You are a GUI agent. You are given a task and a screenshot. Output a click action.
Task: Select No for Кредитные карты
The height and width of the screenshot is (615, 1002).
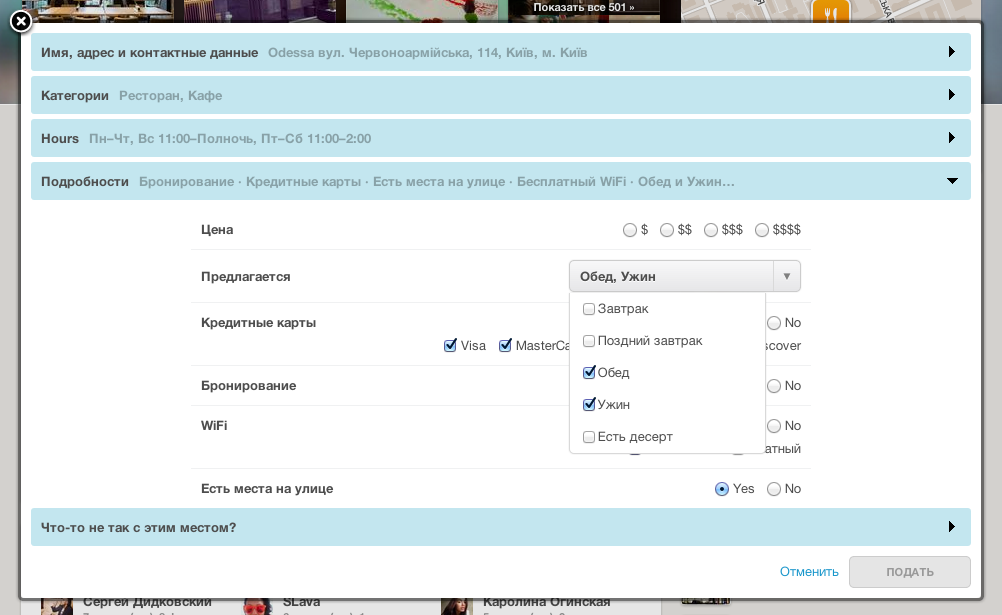(774, 323)
